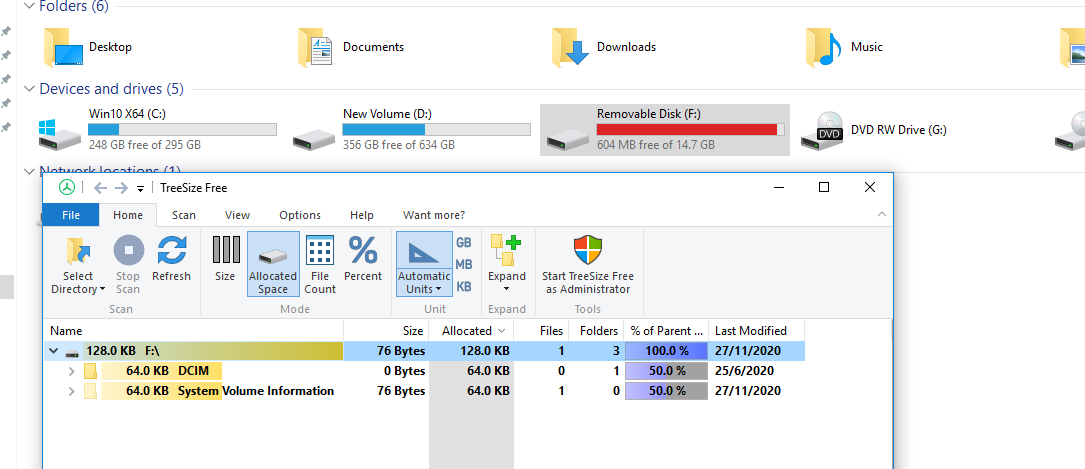Switch to Size mode
Screen dimensions: 1085x469
click(x=225, y=259)
